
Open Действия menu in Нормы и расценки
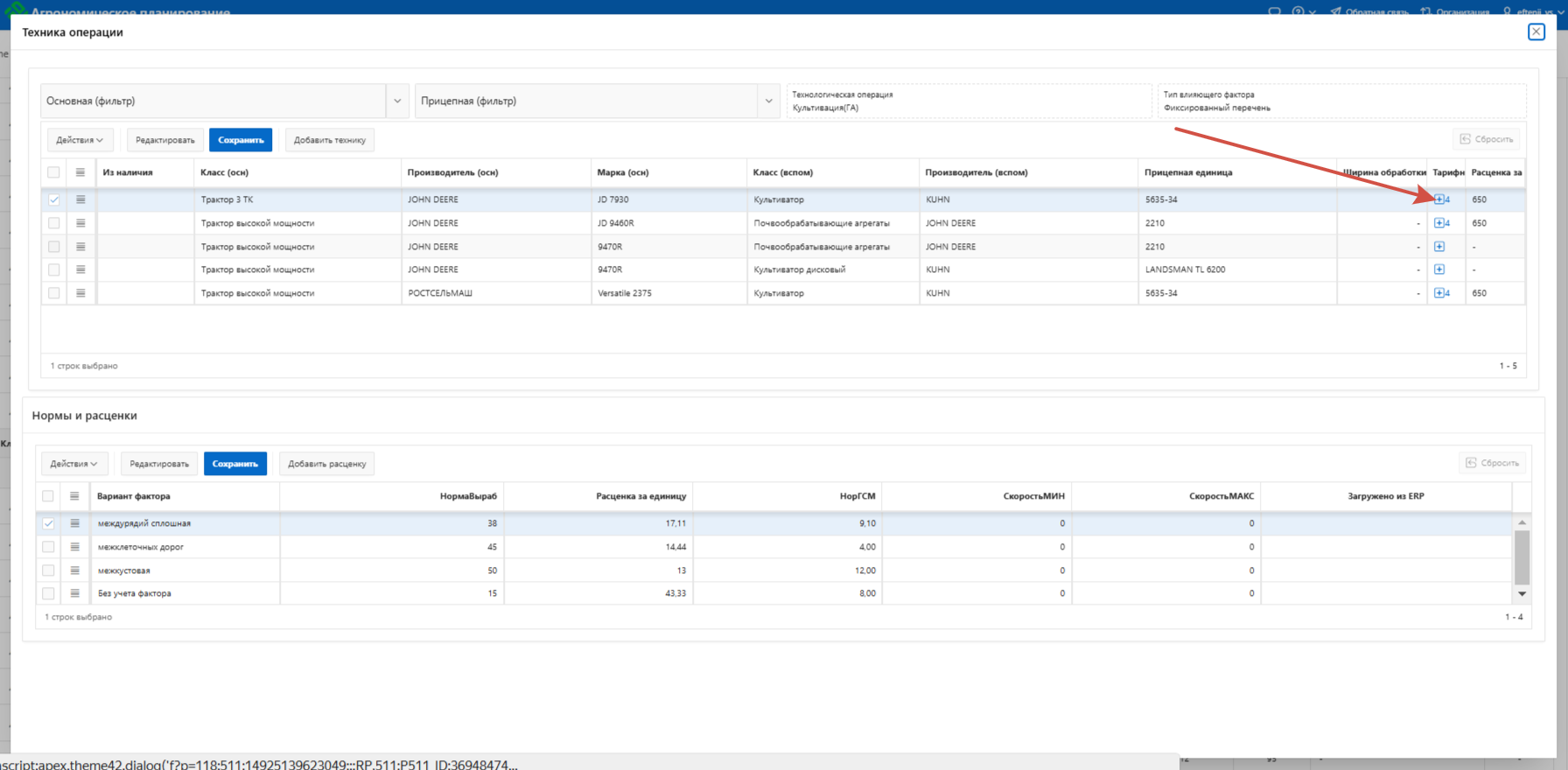pyautogui.click(x=73, y=464)
